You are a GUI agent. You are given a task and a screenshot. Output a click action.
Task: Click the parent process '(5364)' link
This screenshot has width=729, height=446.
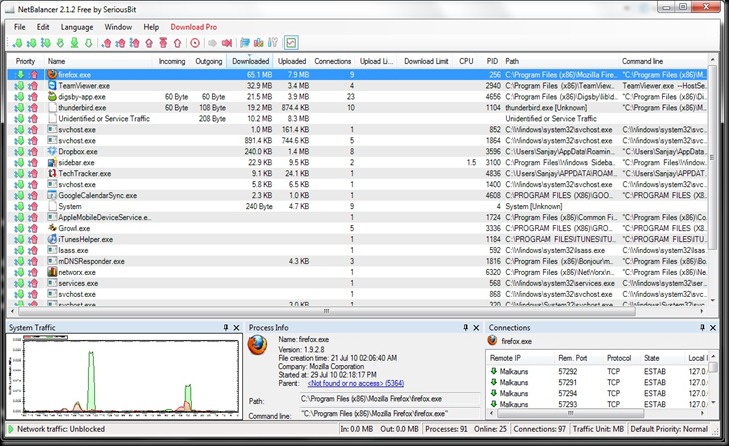(x=355, y=382)
